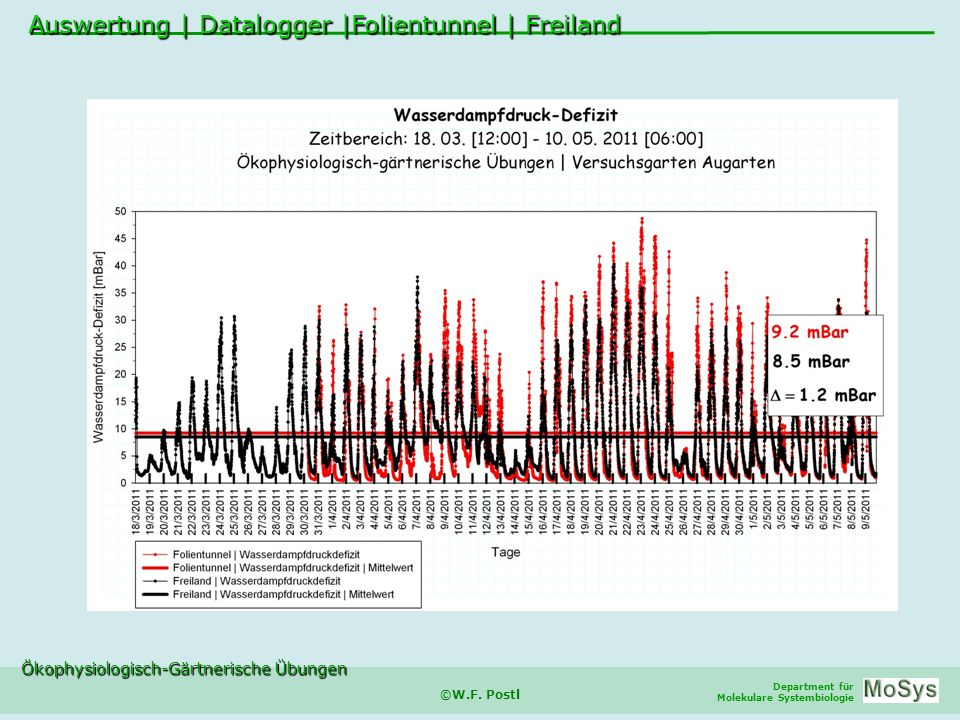Click the y-axis tick label '45'

(x=121, y=239)
